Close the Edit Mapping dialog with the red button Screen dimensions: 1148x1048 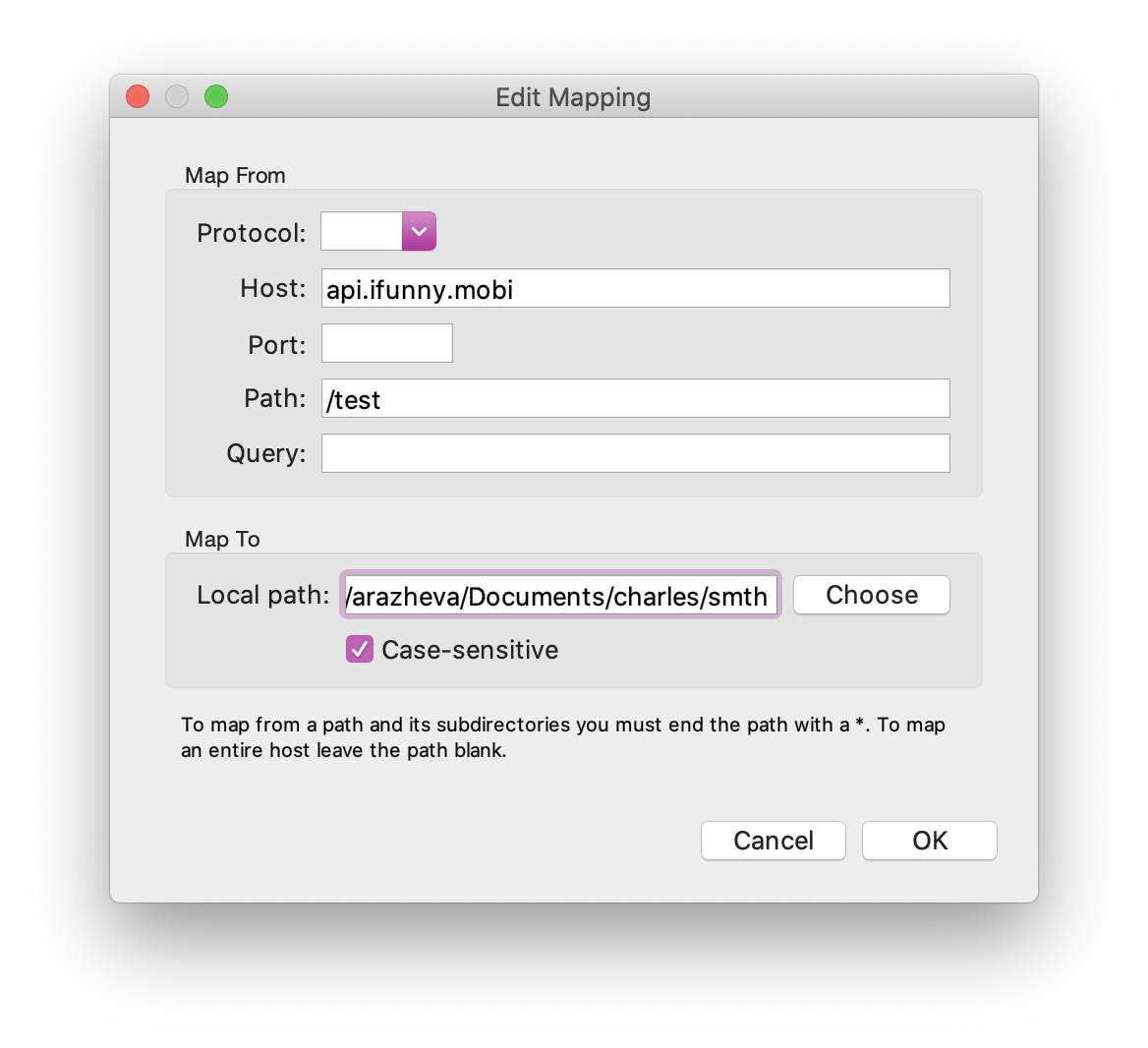pos(138,96)
